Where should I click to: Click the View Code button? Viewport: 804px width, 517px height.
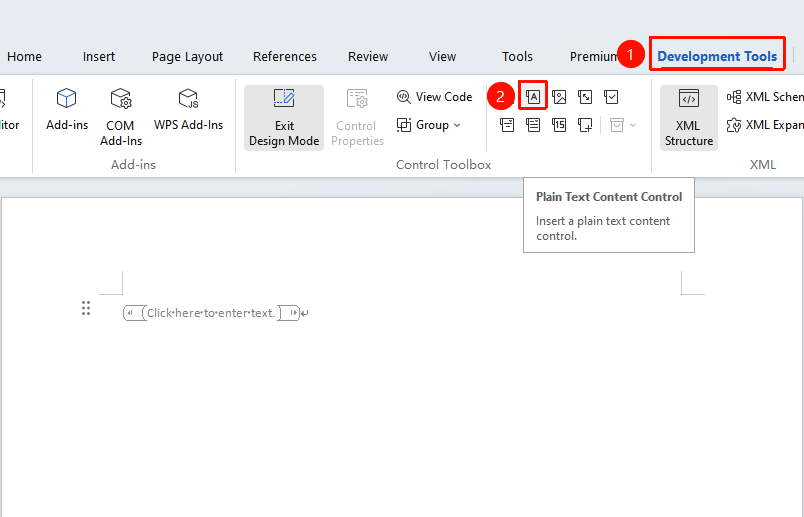pos(434,96)
